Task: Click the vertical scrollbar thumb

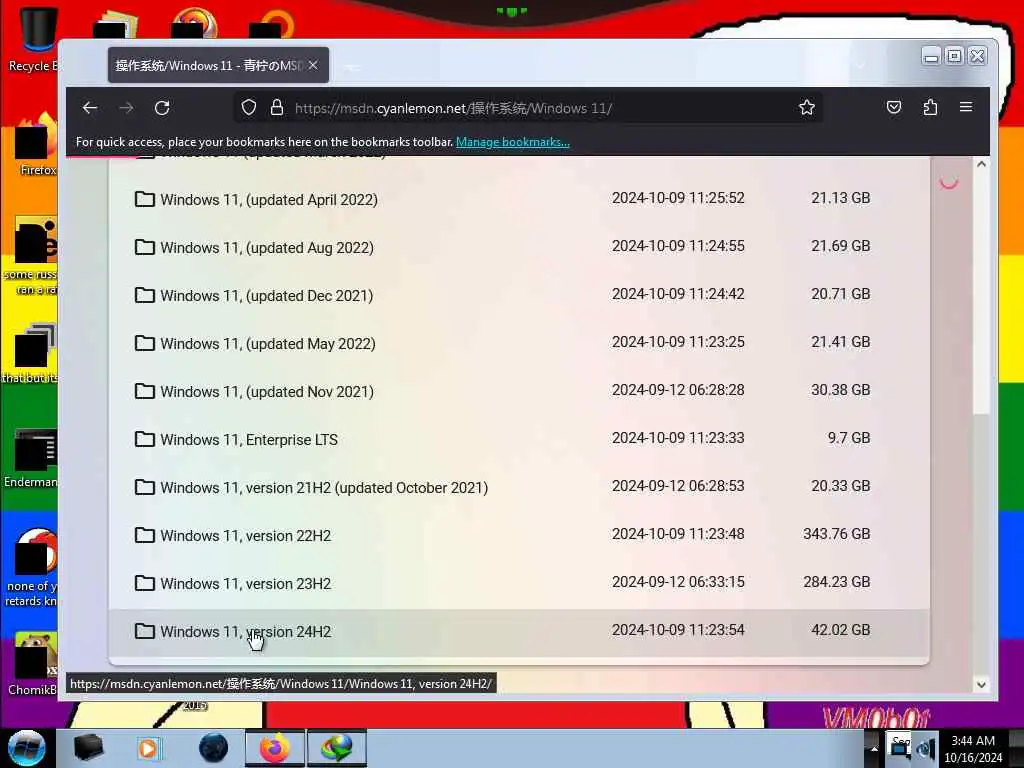Action: point(981,293)
